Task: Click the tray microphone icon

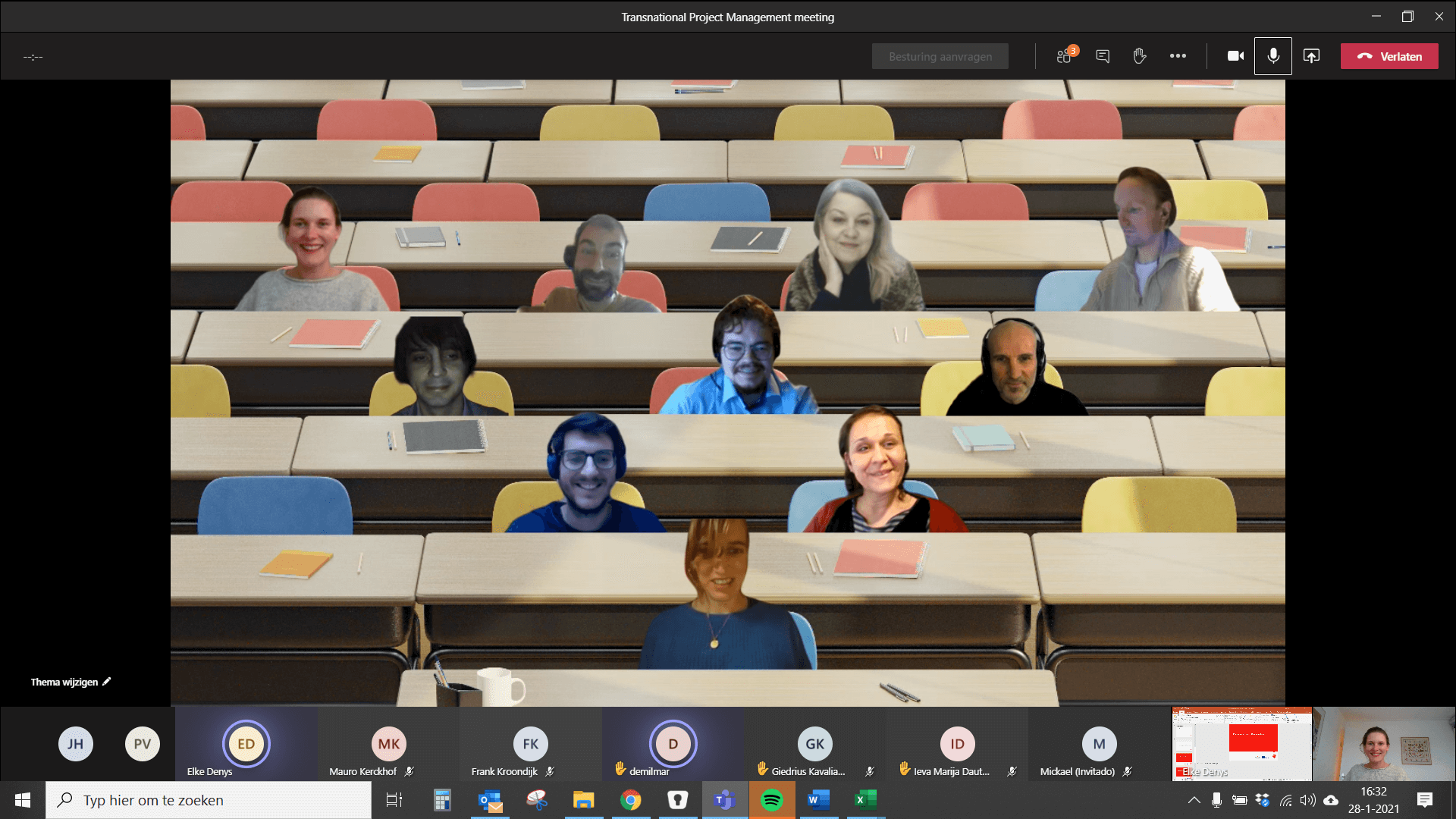Action: click(x=1216, y=800)
